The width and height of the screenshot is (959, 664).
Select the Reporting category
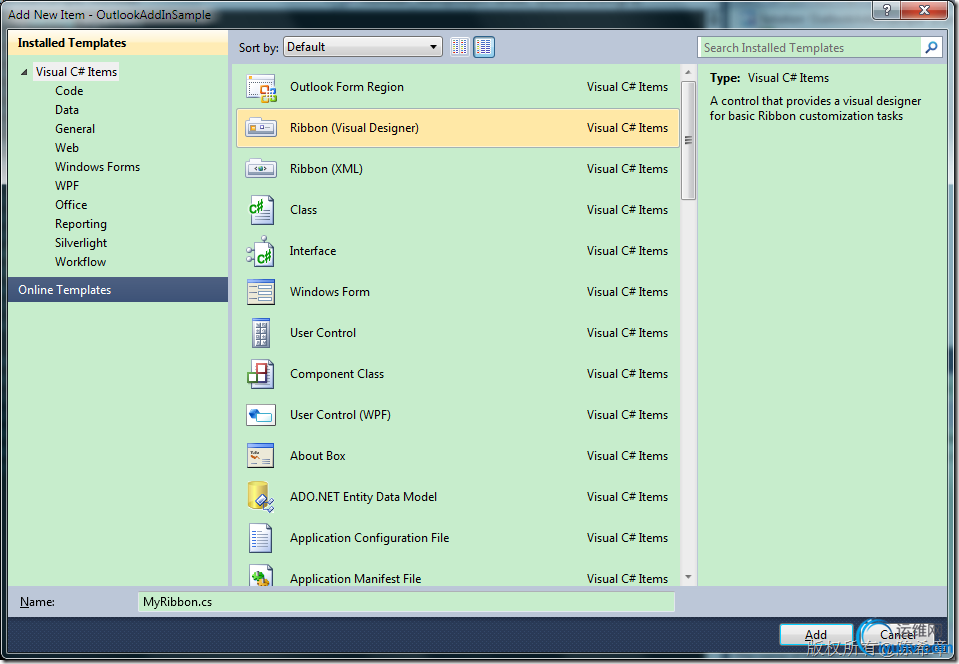click(81, 224)
